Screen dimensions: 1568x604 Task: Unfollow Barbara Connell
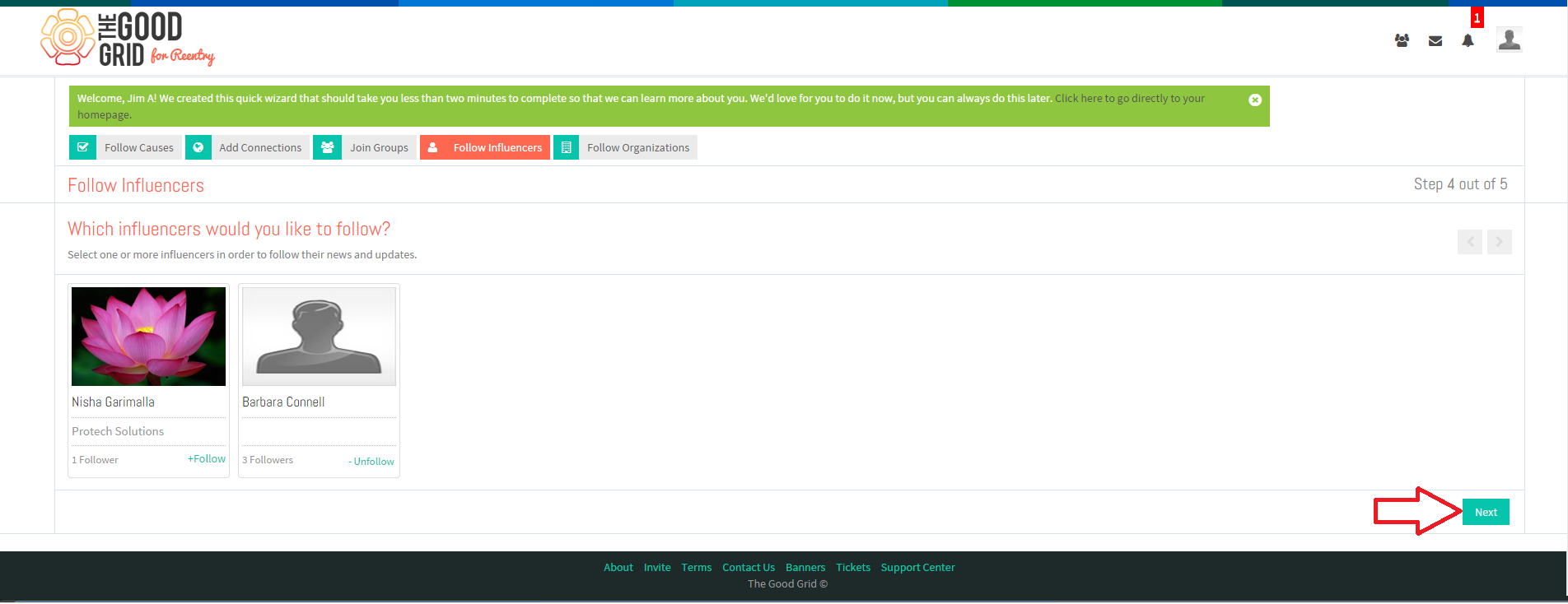click(371, 462)
